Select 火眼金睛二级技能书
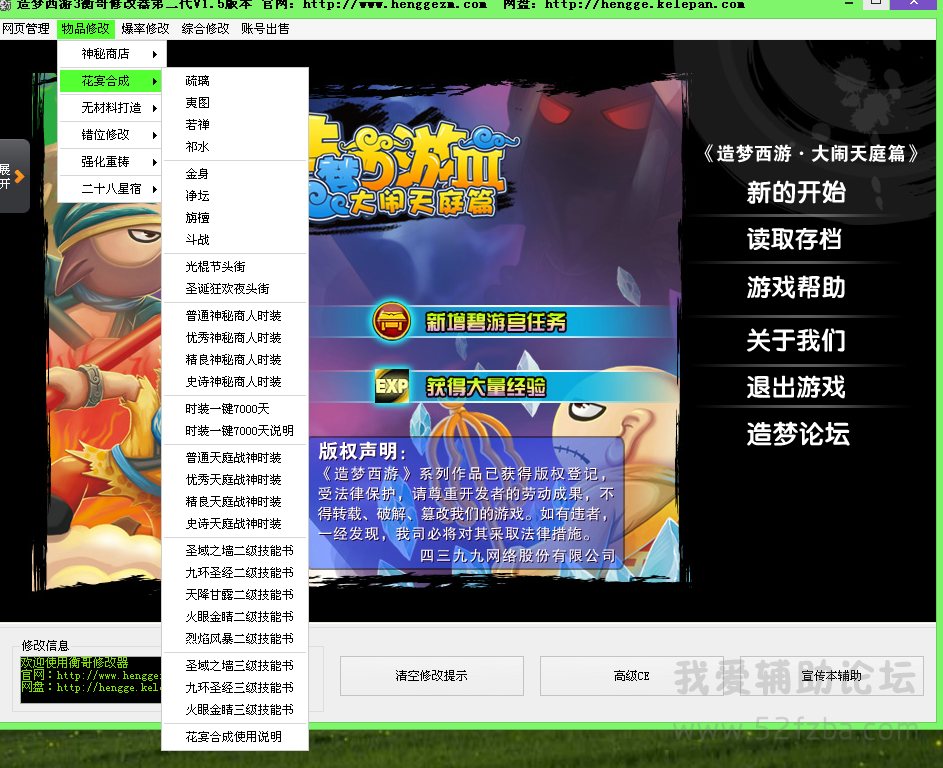Screen dimensions: 943x768 [235, 617]
